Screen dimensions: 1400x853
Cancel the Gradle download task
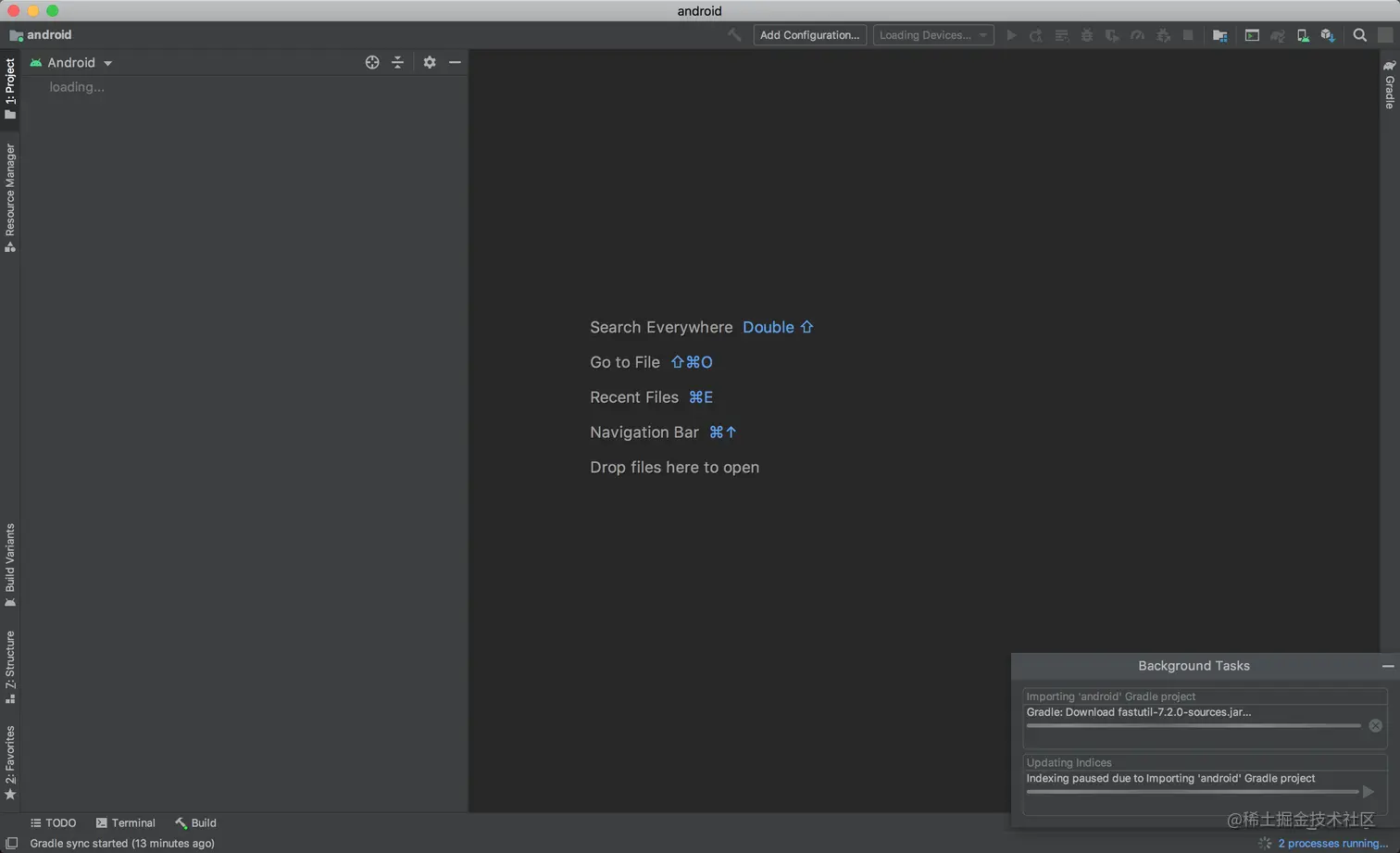click(x=1375, y=725)
